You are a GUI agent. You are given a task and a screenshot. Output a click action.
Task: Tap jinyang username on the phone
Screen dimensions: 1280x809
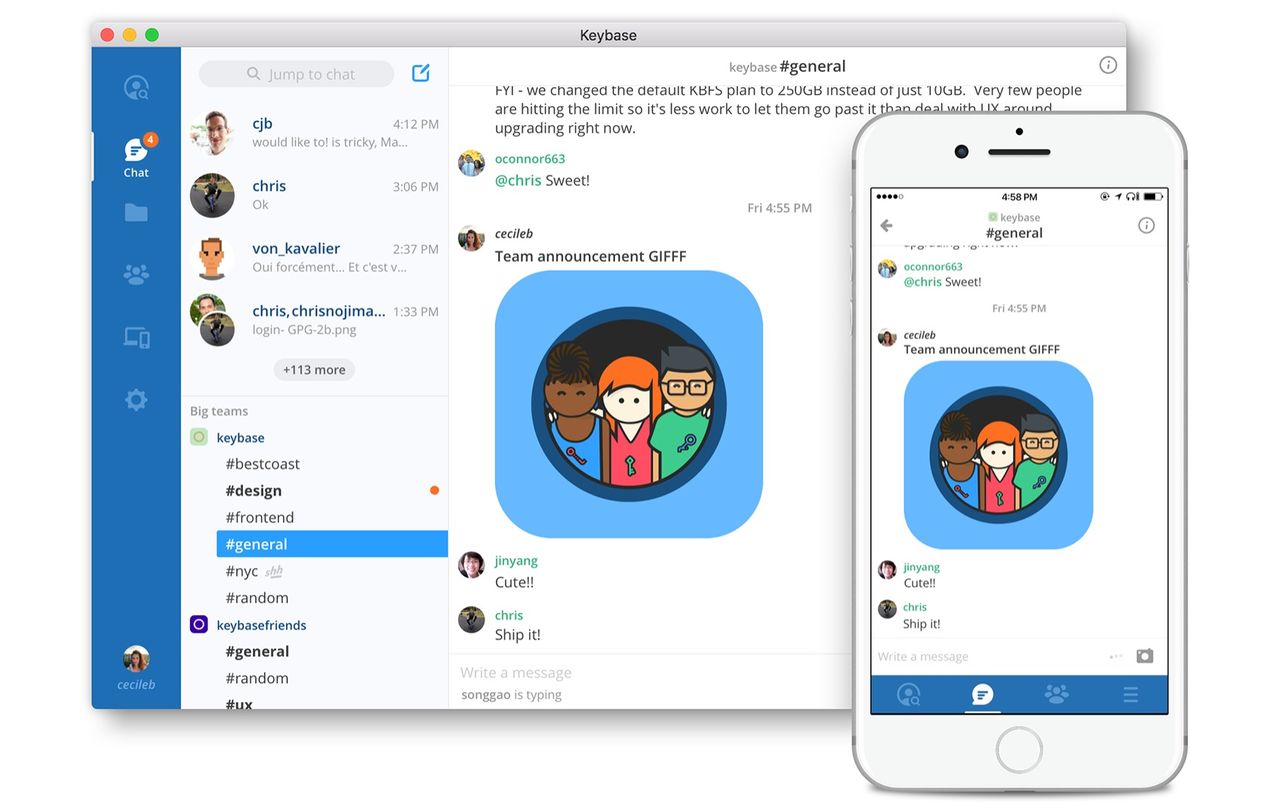point(922,567)
